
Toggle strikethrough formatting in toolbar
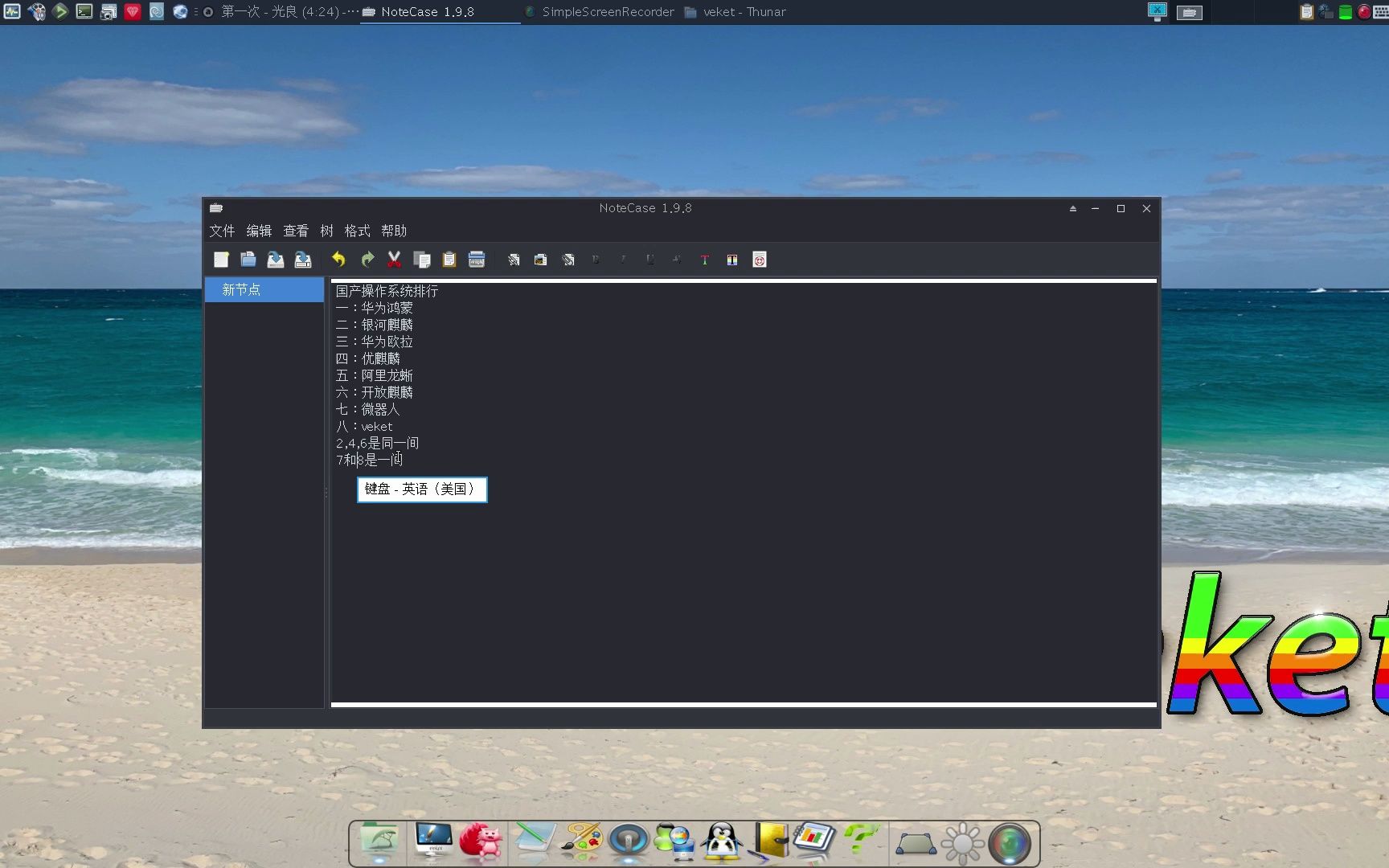678,260
